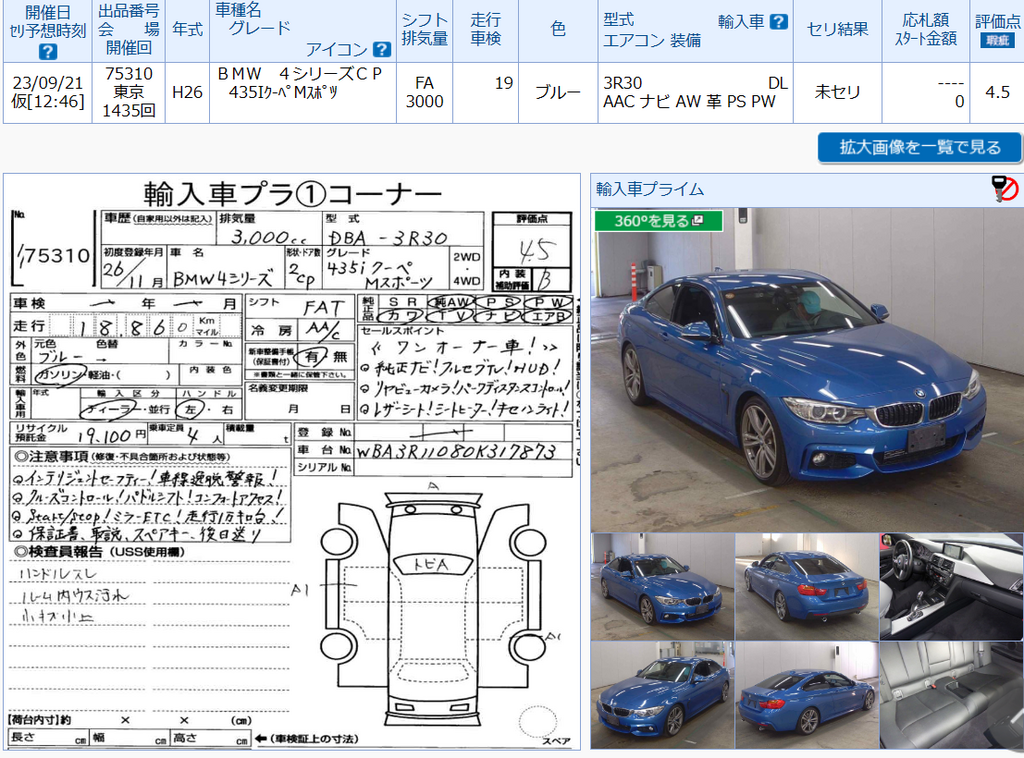
Task: Open the help icon beside アイコン
Action: coord(382,50)
